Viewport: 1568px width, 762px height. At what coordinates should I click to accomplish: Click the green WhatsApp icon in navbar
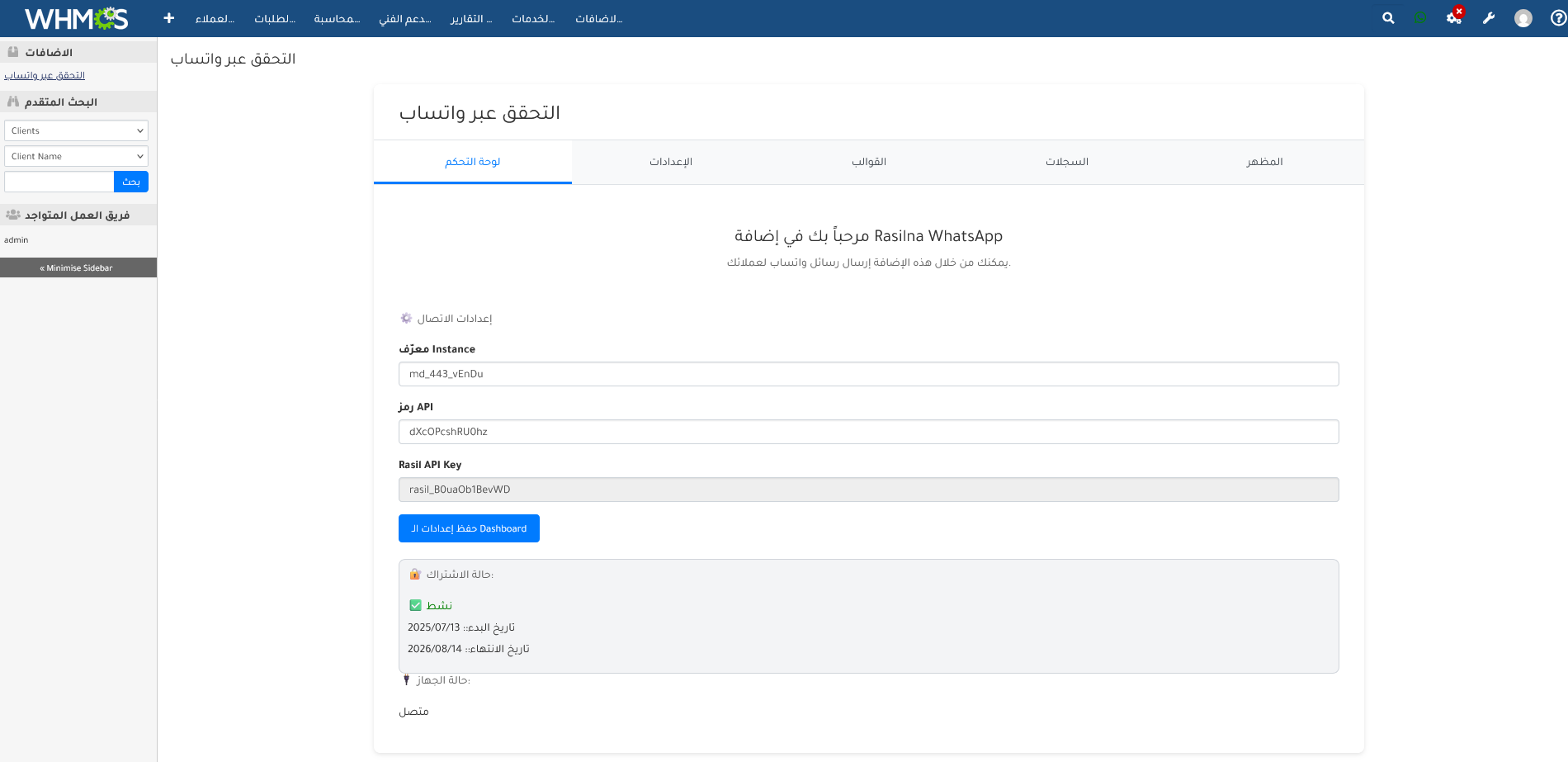pos(1421,17)
